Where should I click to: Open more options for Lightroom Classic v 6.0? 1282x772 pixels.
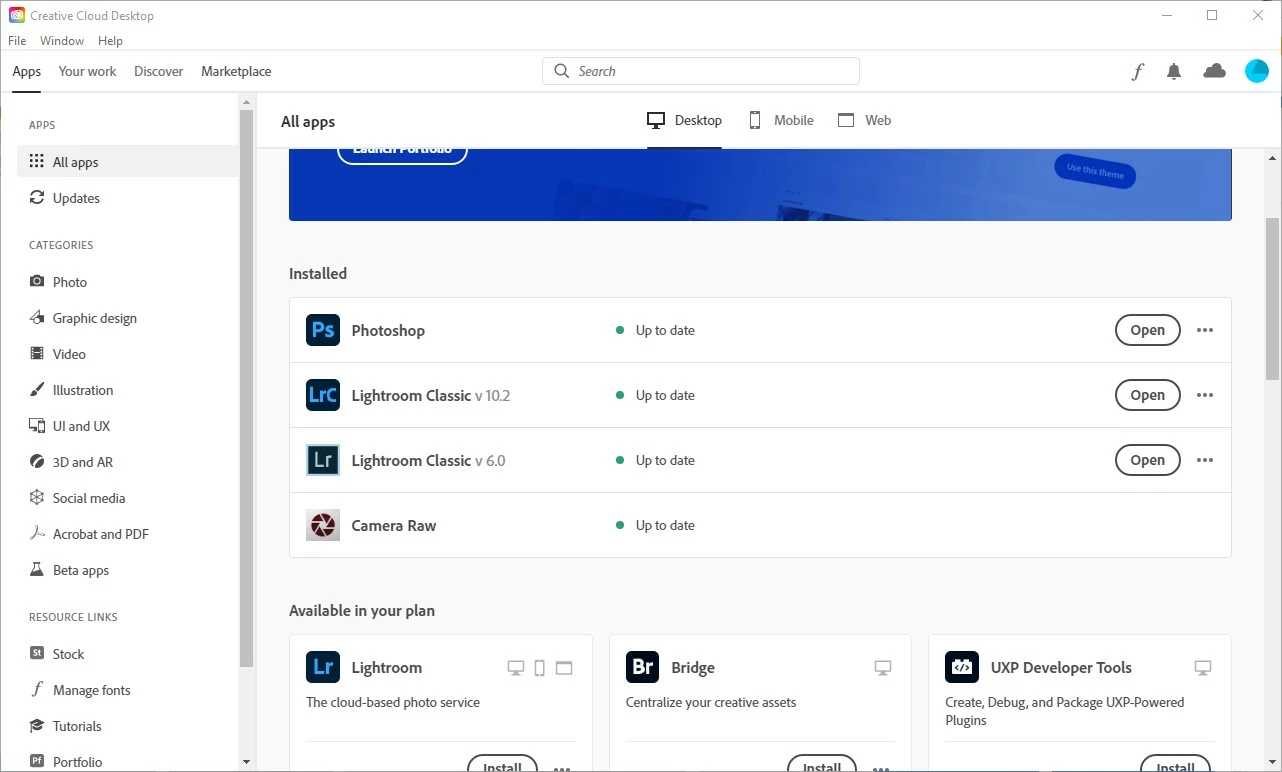[x=1205, y=460]
